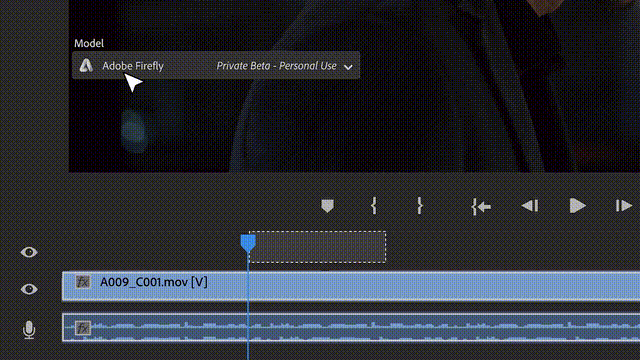Click the blue playhead marker
640x360 pixels.
click(248, 242)
